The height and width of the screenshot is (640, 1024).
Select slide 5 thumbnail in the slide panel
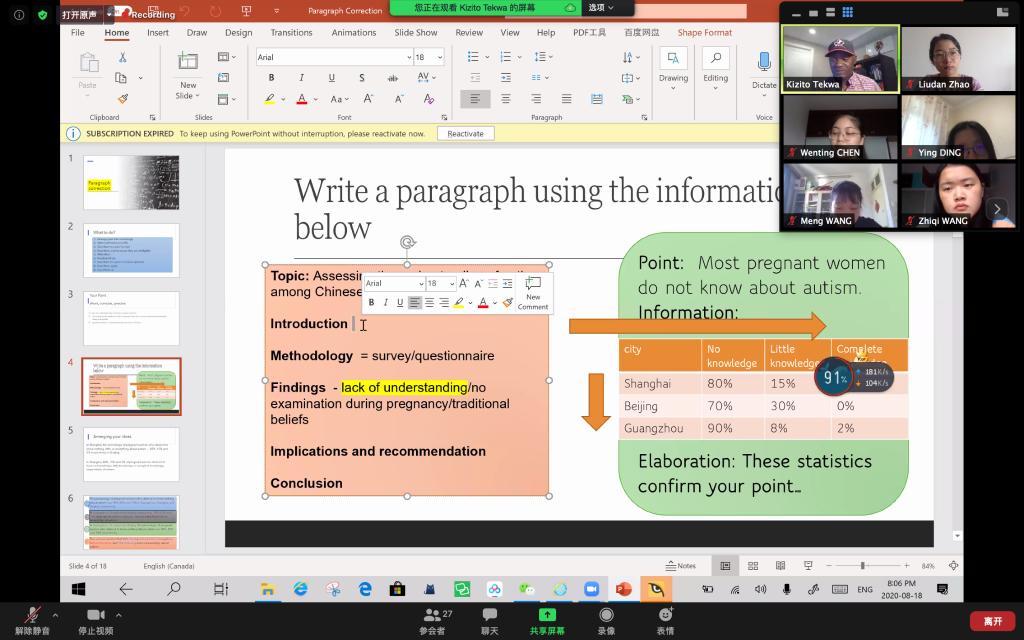click(x=131, y=454)
